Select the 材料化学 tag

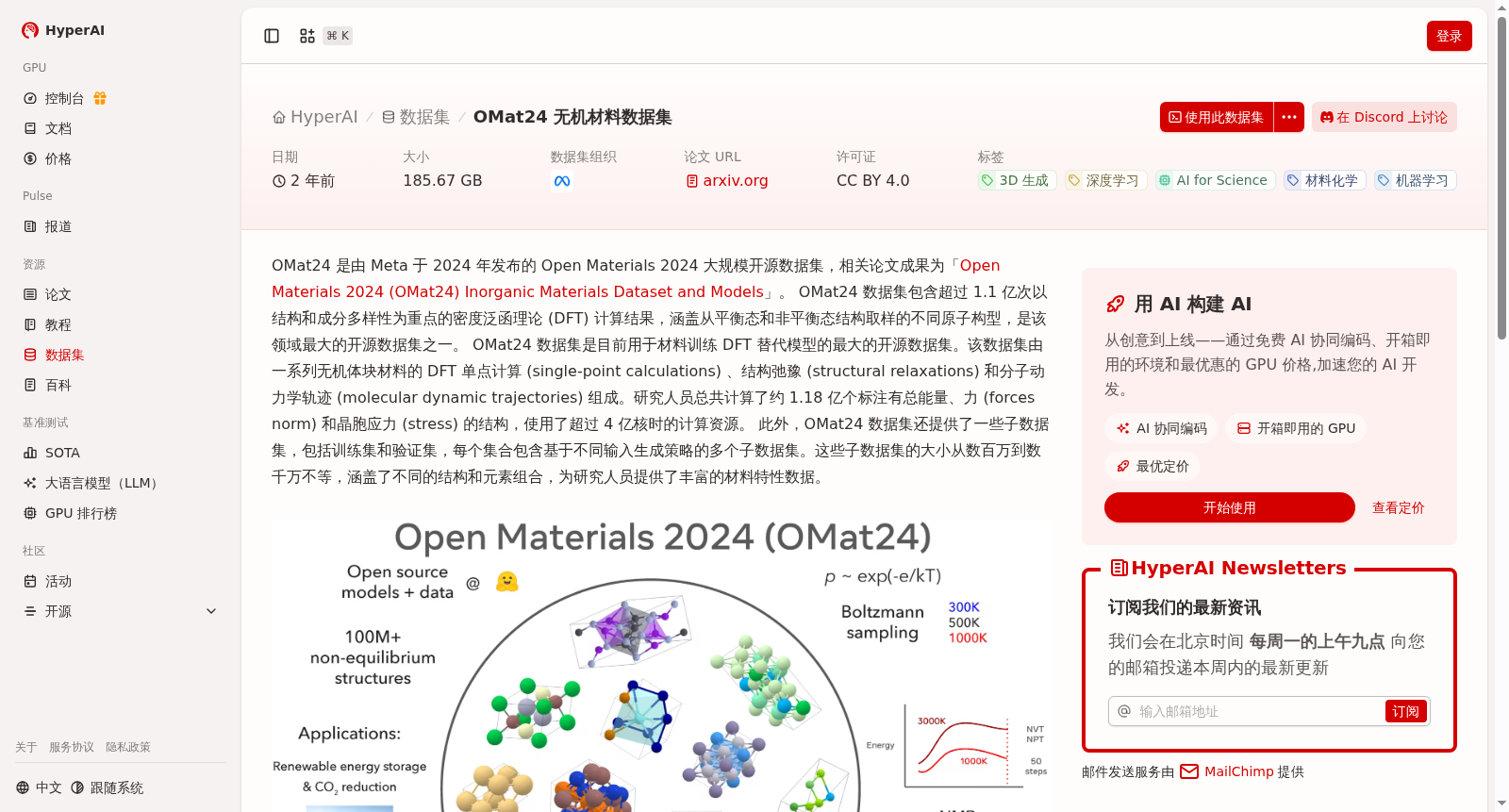[x=1324, y=180]
